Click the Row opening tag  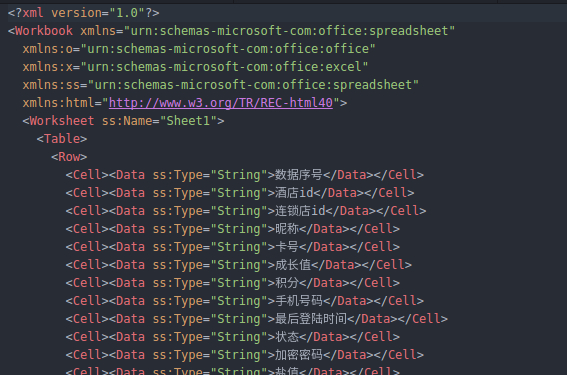click(x=69, y=157)
